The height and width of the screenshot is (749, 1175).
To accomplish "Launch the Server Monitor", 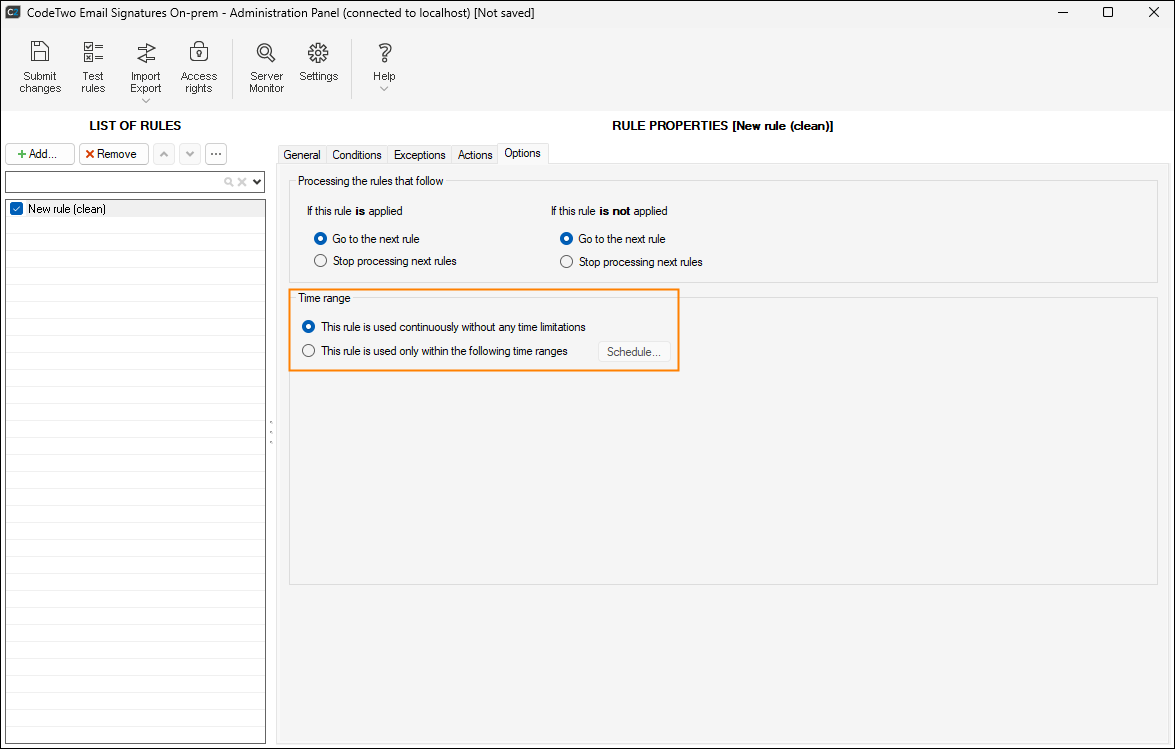I will [266, 53].
